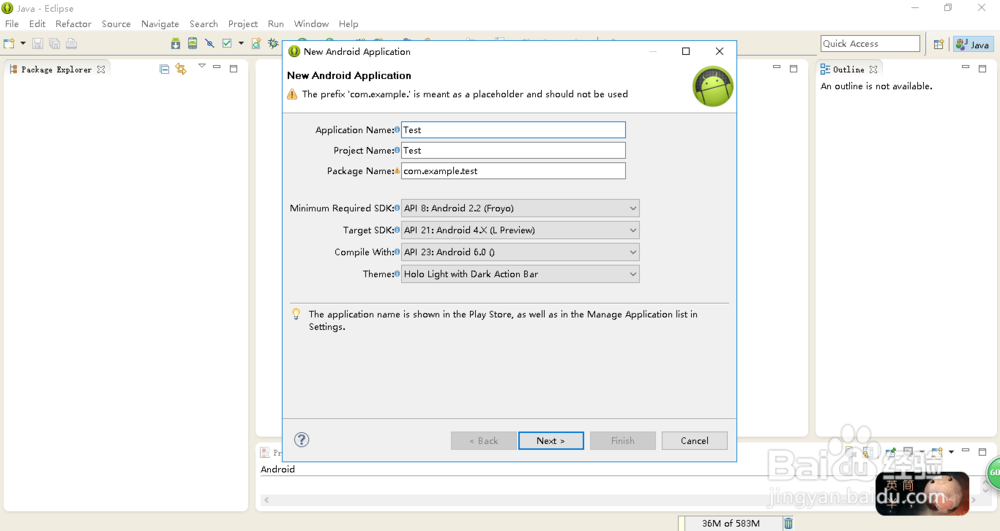Screen dimensions: 1000x531
Task: Switch to the Java perspective
Action: 973,44
